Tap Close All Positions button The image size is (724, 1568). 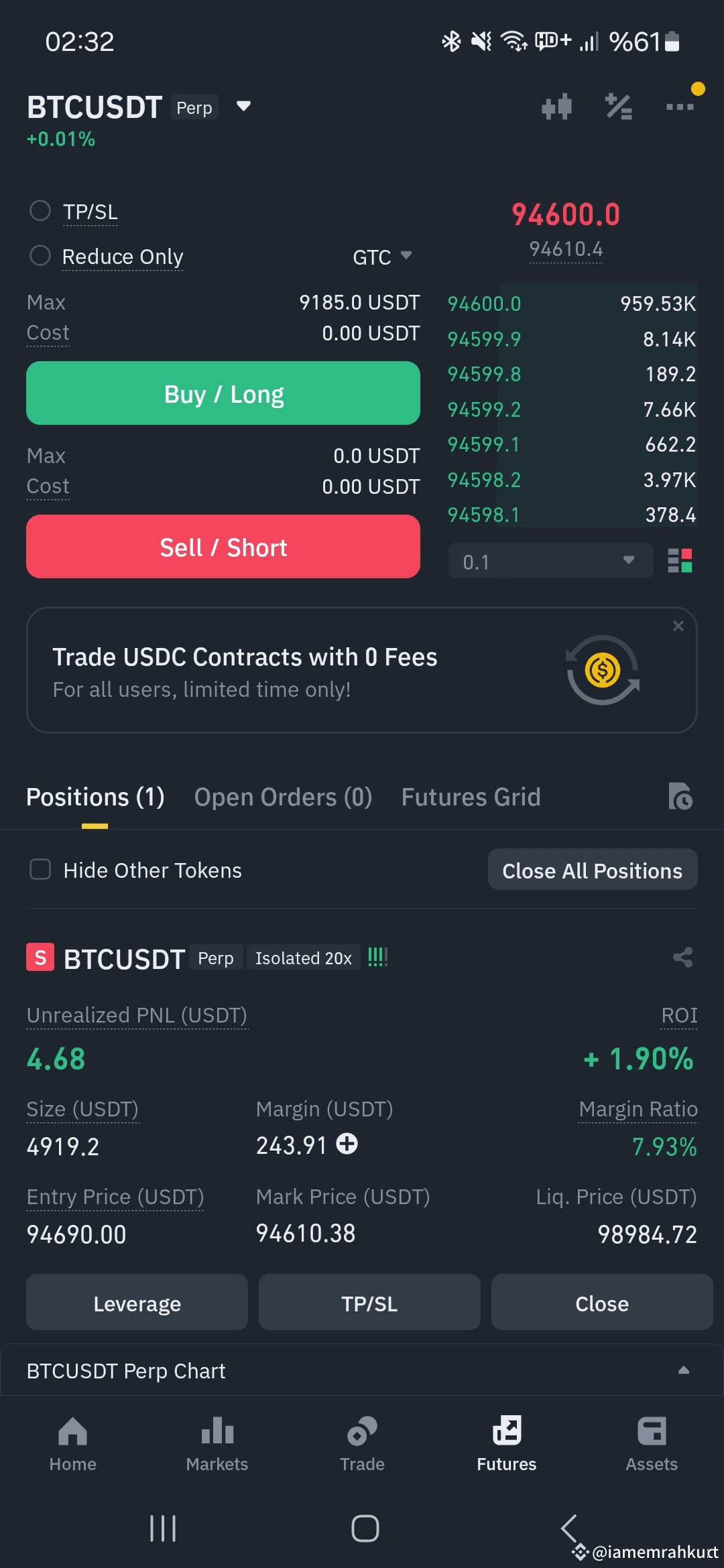coord(593,870)
